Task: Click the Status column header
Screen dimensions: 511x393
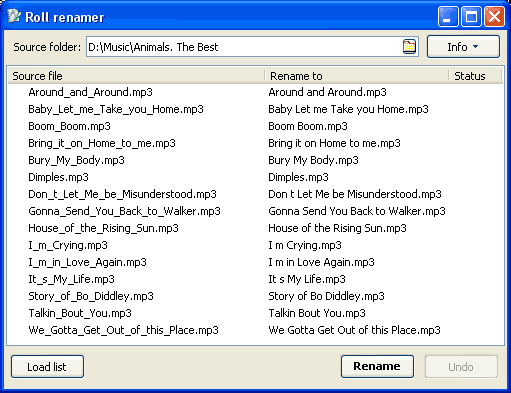Action: [475, 76]
